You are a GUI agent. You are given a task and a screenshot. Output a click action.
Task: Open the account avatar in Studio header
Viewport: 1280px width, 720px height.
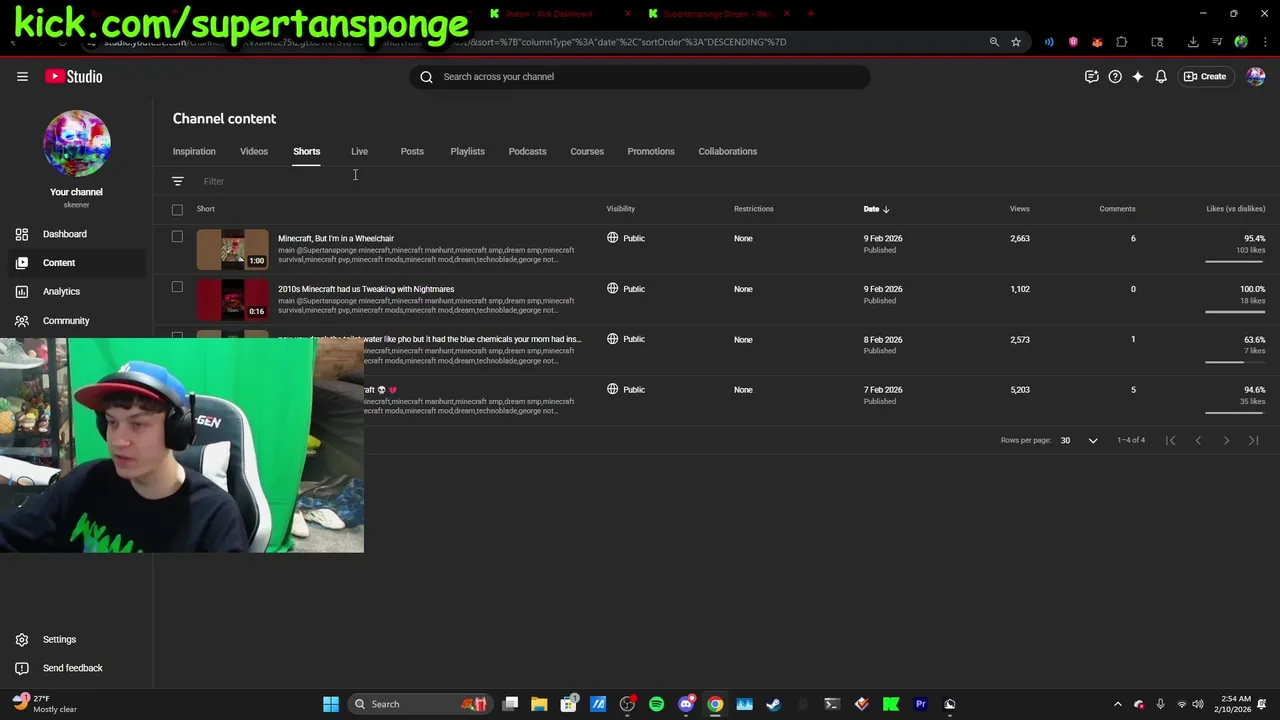[1256, 76]
